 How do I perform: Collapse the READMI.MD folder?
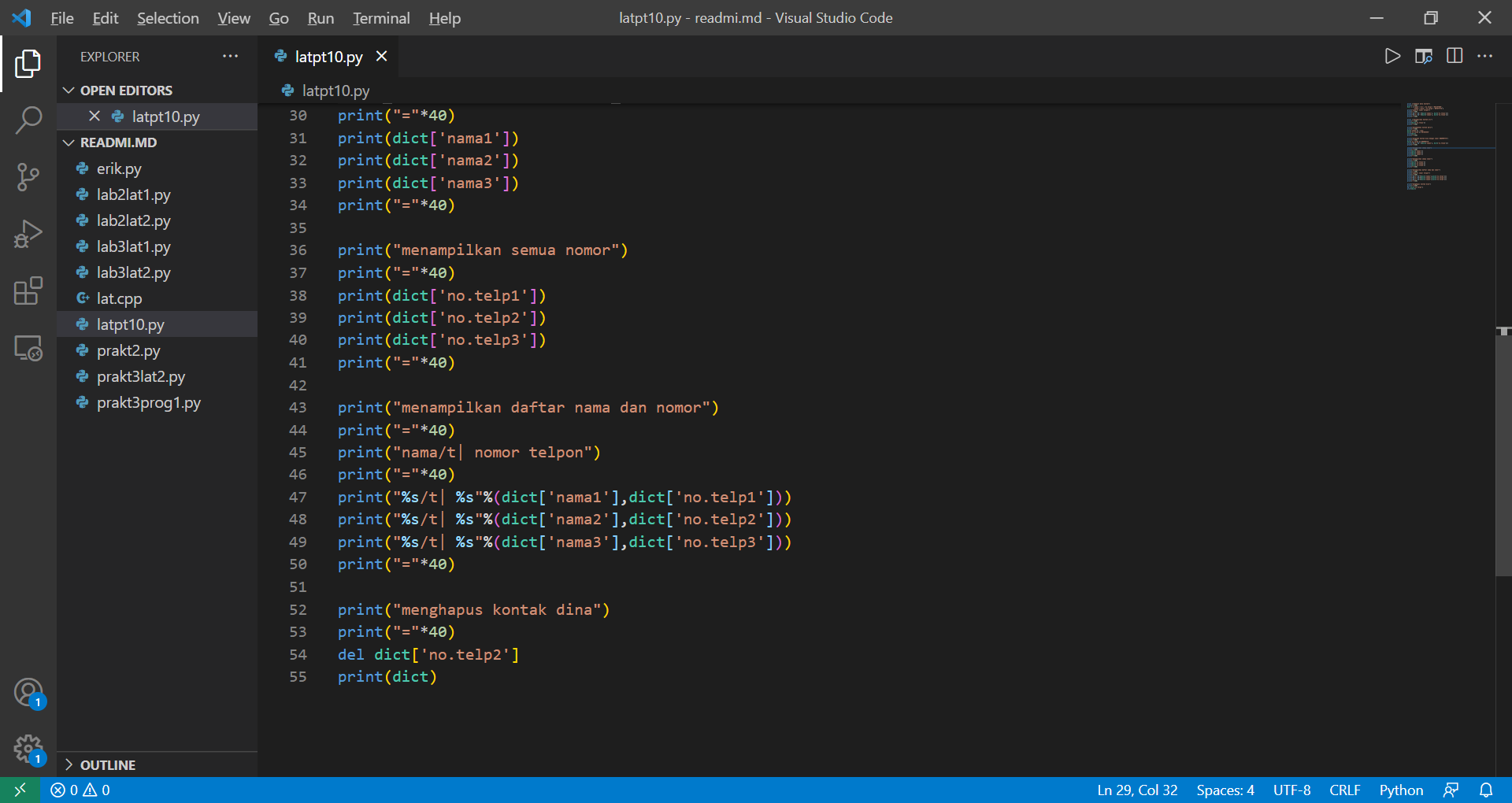pos(69,142)
